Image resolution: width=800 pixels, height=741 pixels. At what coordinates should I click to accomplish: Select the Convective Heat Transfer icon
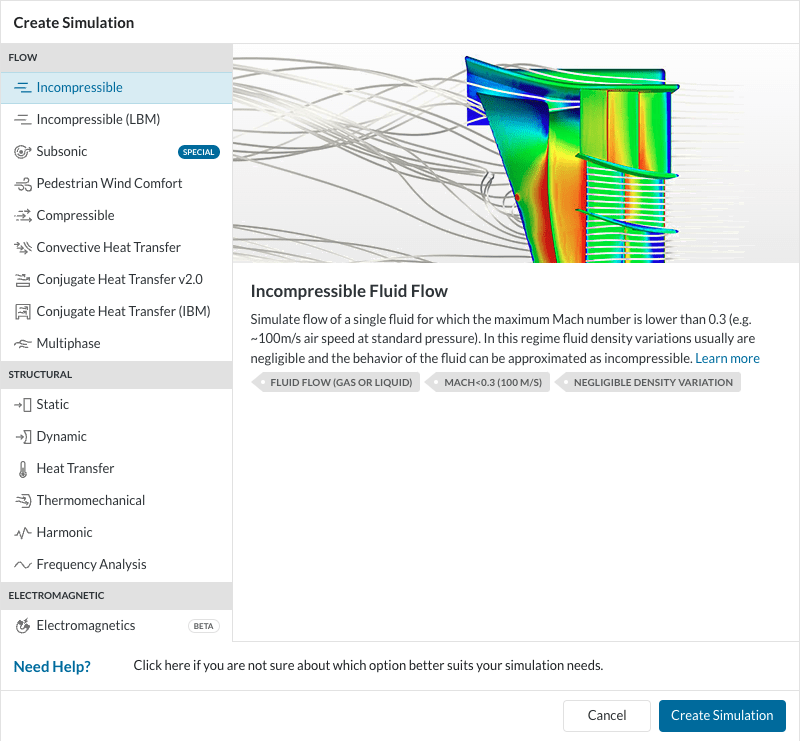pos(20,247)
